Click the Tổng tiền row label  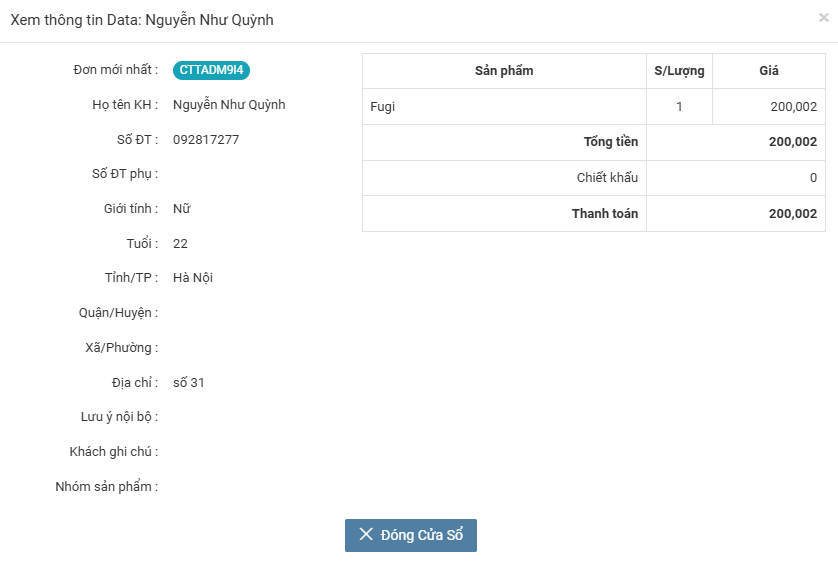610,142
